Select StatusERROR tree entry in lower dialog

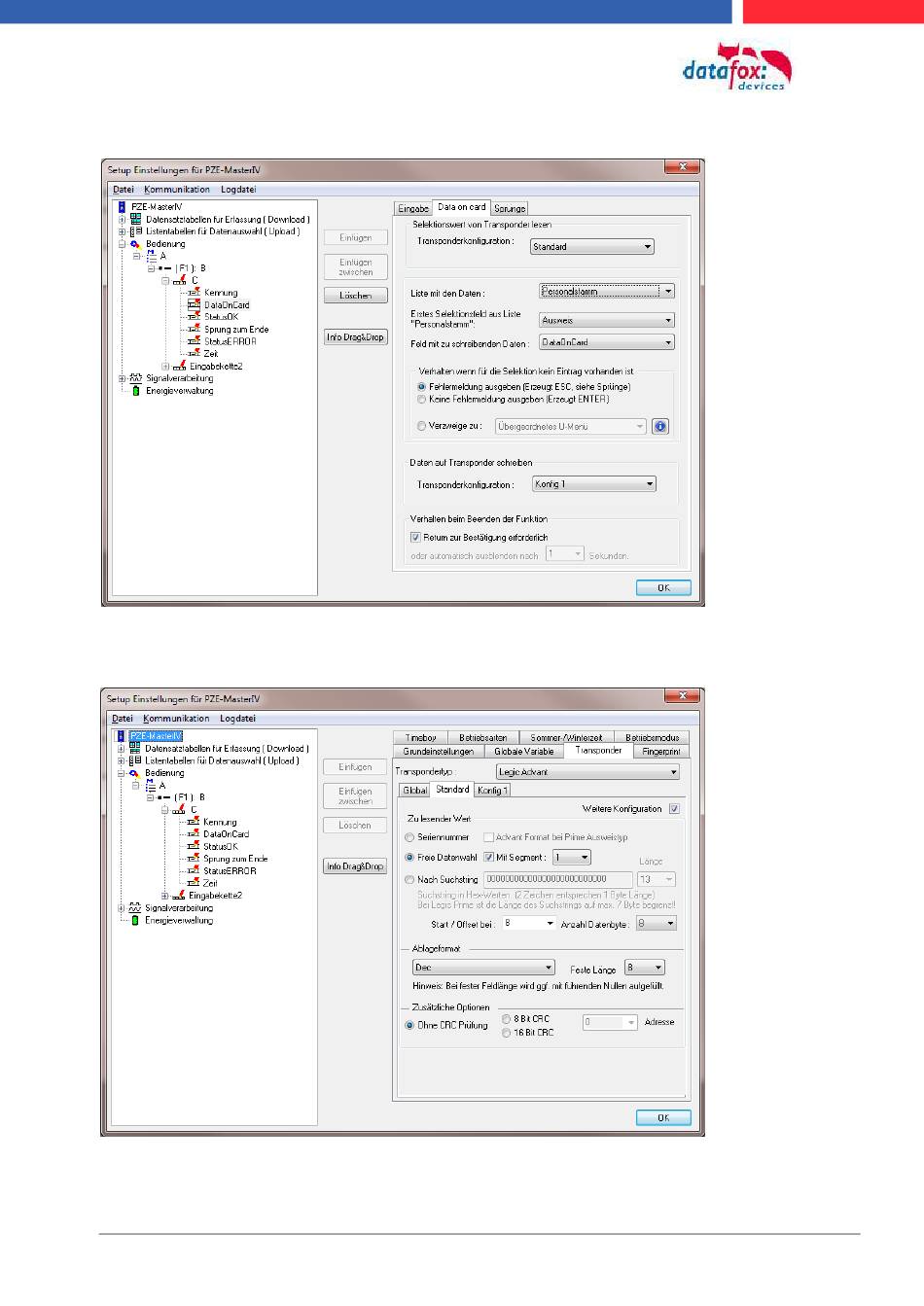click(x=230, y=871)
